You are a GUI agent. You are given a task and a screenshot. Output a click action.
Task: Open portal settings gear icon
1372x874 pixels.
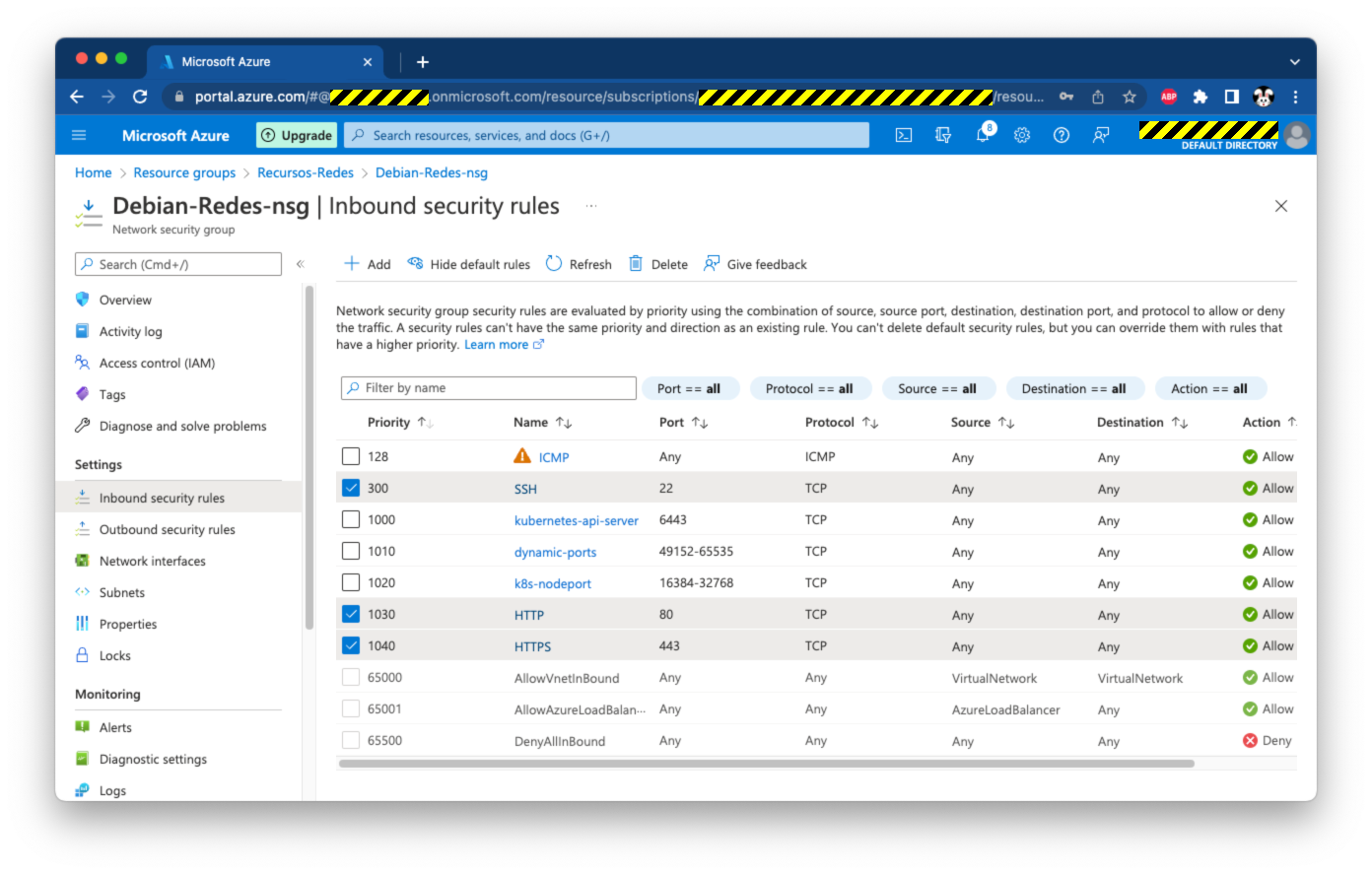click(1022, 135)
